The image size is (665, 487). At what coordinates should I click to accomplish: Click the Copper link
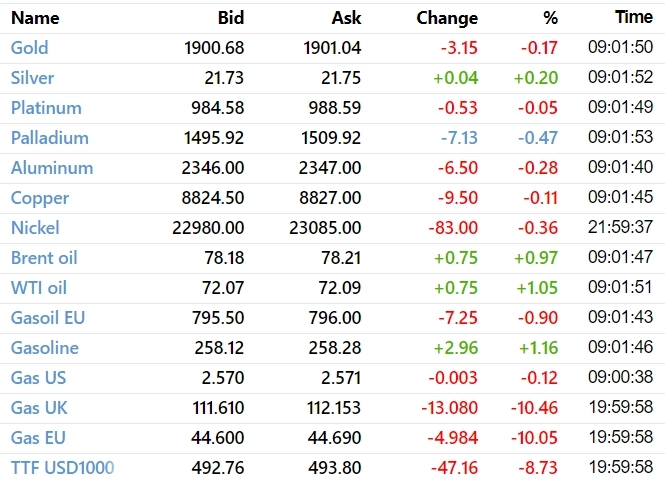[39, 198]
